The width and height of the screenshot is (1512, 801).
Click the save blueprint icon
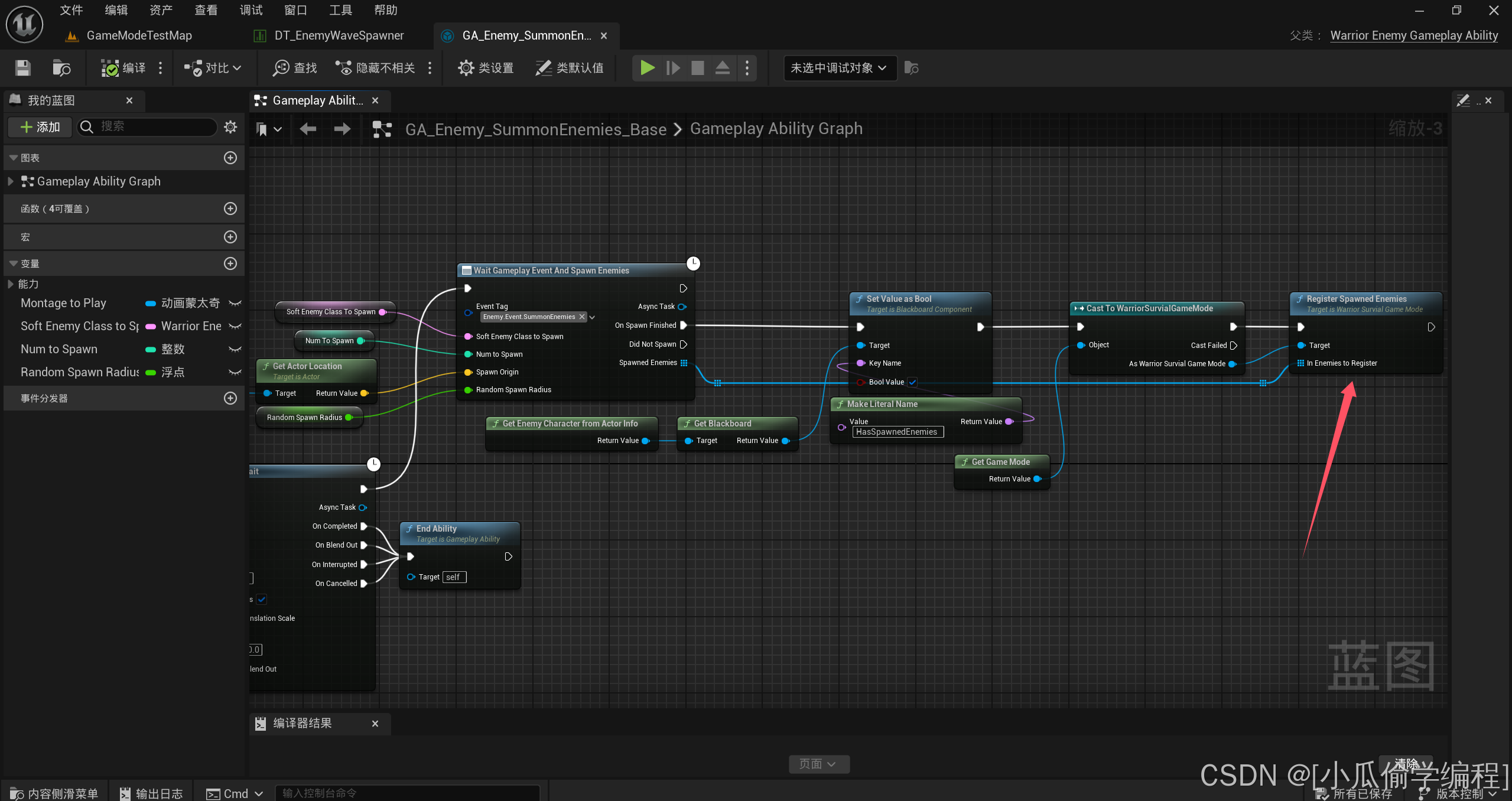click(x=22, y=68)
